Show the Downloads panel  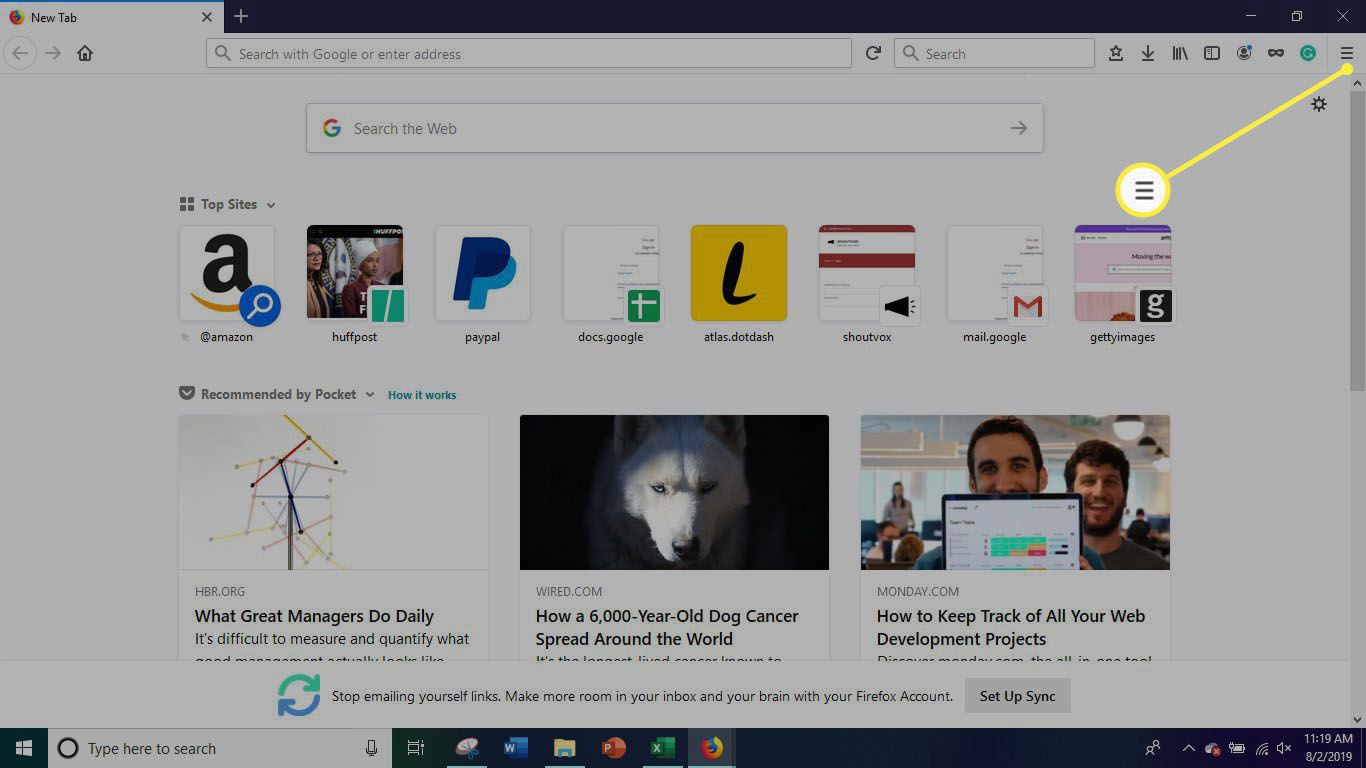tap(1148, 53)
